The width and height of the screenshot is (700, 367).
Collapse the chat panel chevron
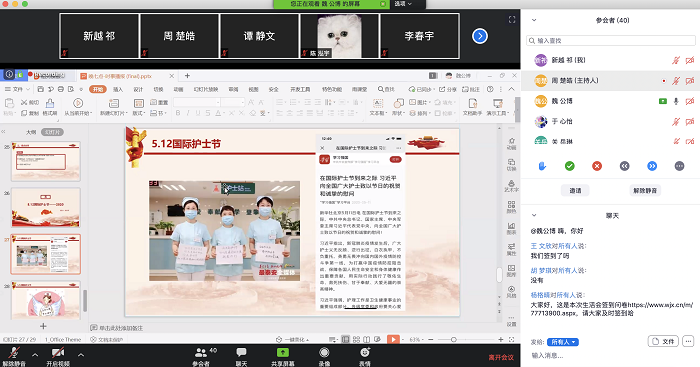[533, 215]
